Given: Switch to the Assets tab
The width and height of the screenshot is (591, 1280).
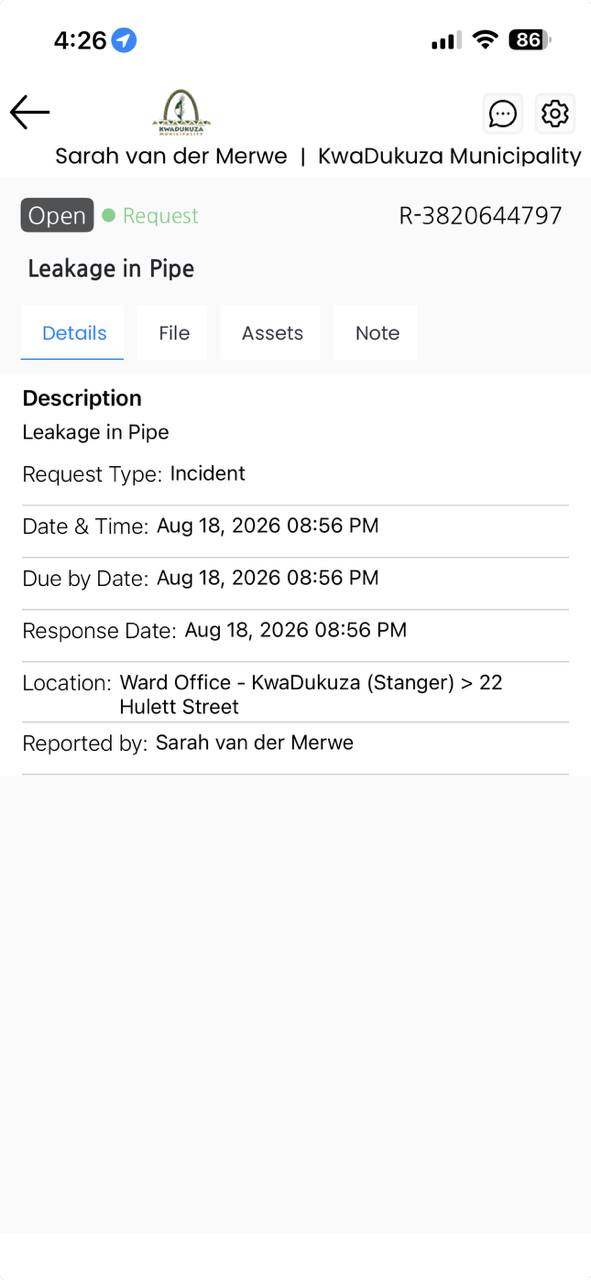Looking at the screenshot, I should [272, 333].
